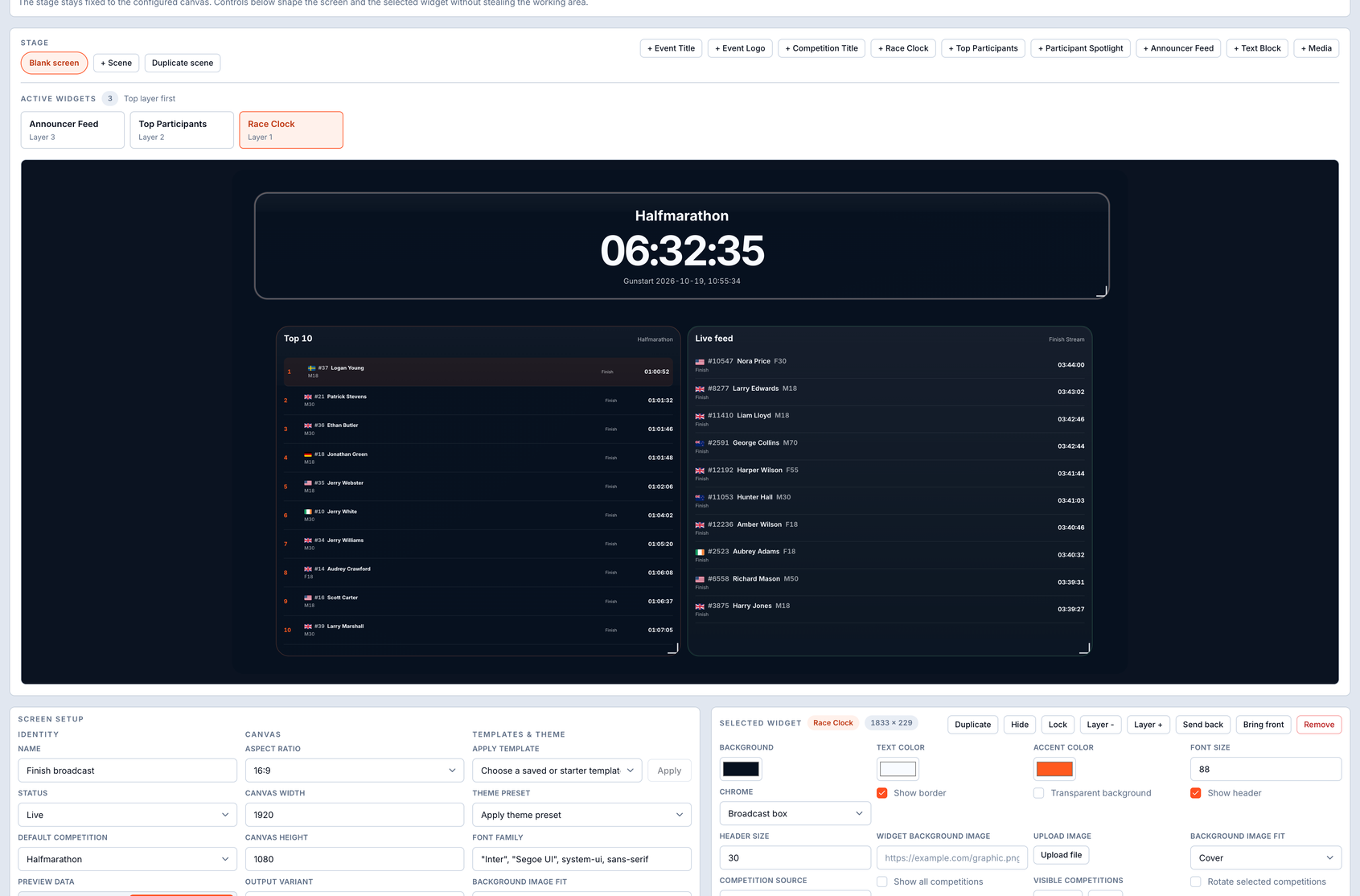
Task: Click the Font Size input field
Action: click(x=1266, y=769)
